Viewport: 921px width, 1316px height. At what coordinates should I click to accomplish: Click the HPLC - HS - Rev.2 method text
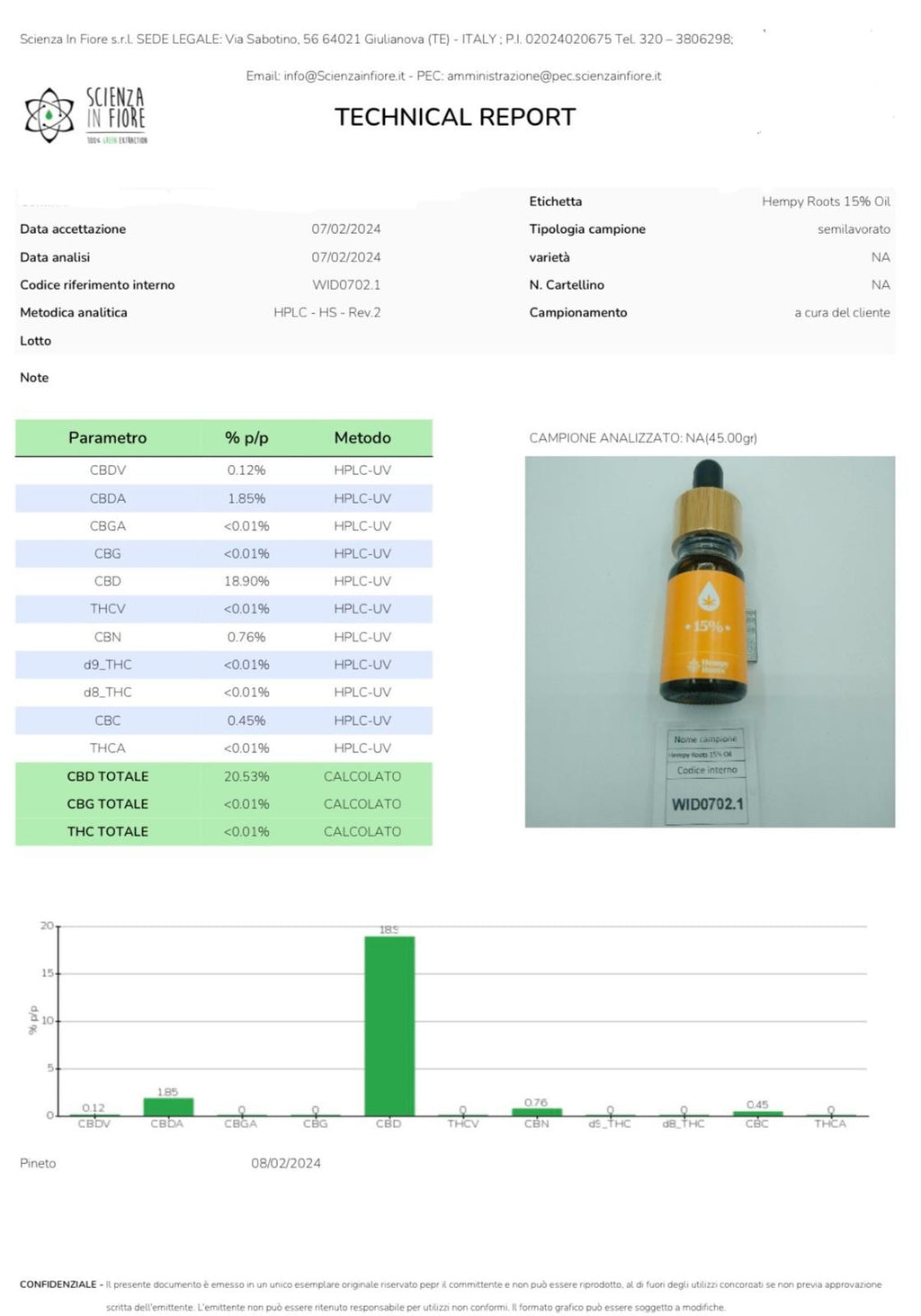click(326, 313)
